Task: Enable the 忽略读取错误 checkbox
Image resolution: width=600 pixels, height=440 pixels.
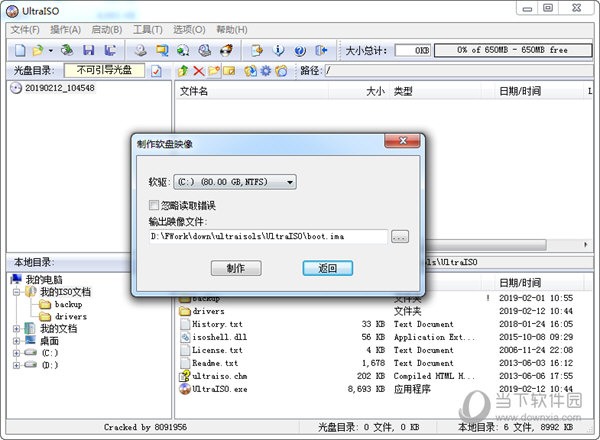Action: 154,205
